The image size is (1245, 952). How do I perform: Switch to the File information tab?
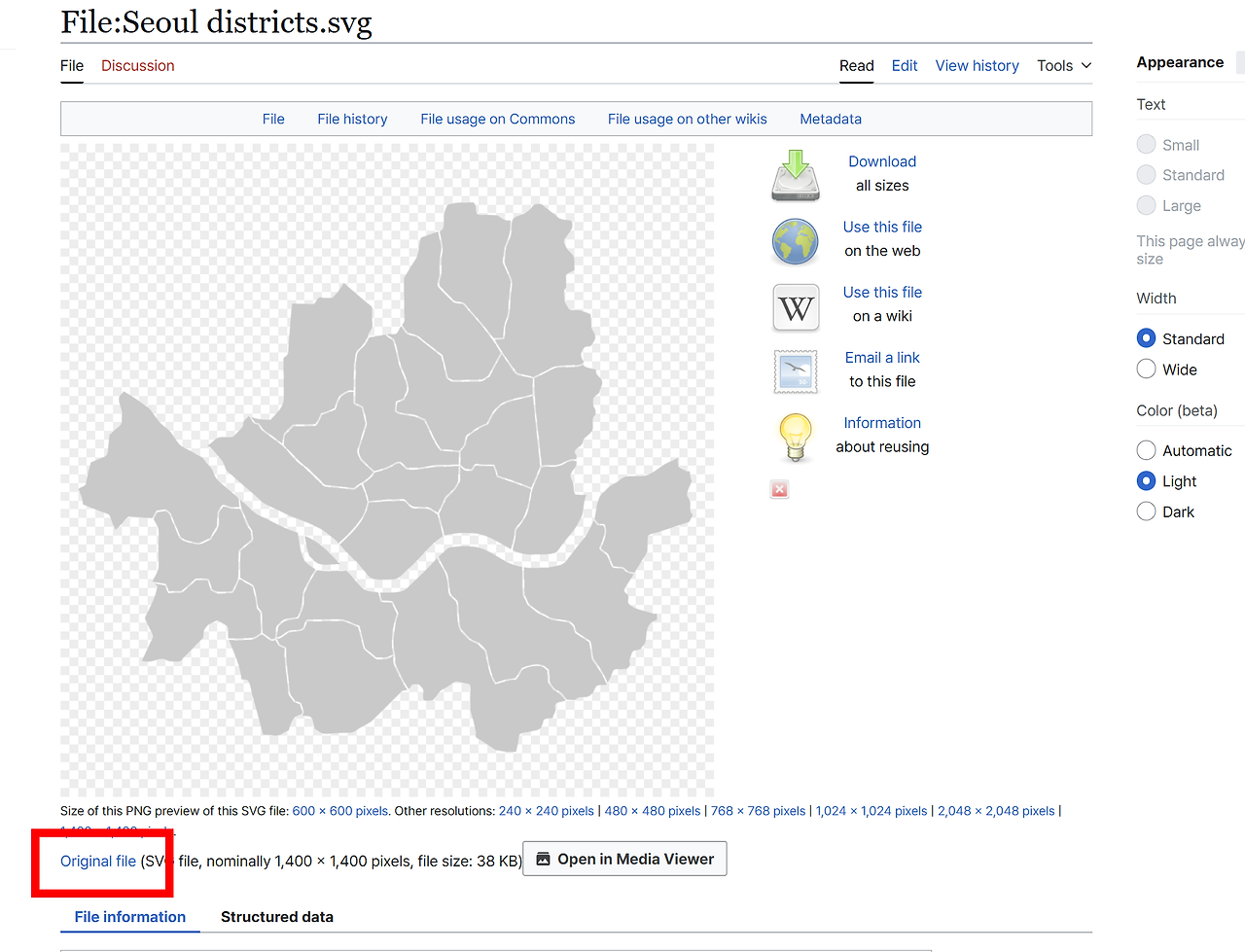(130, 917)
